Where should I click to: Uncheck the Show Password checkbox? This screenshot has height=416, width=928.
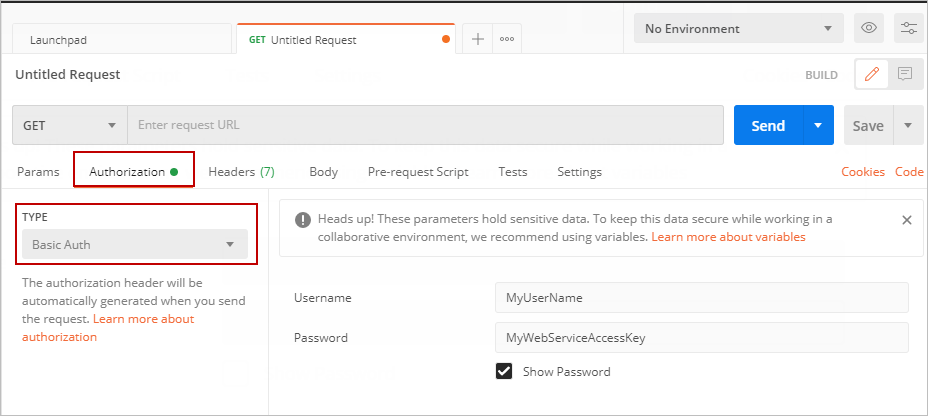[x=504, y=371]
